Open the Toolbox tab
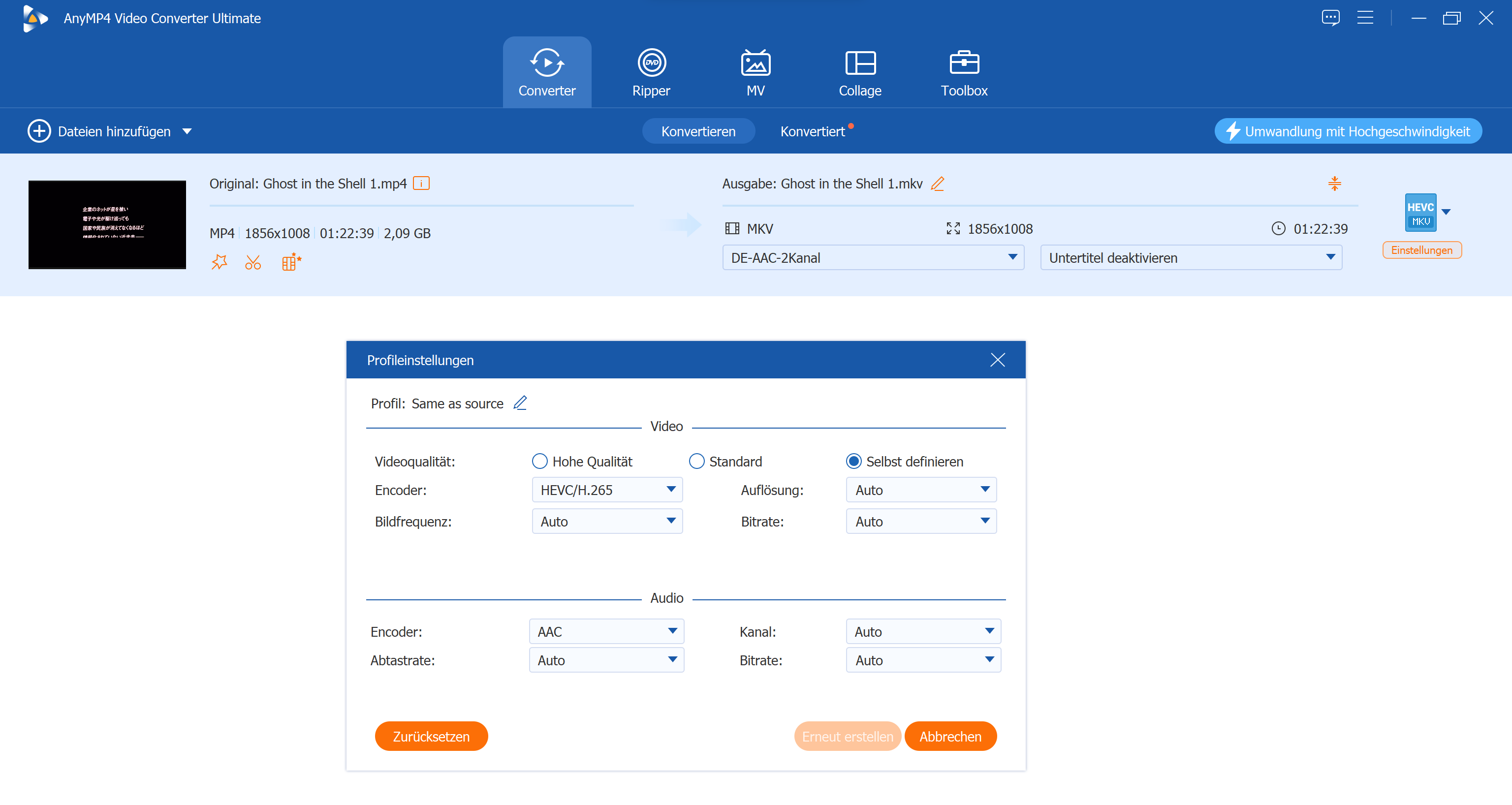 click(964, 72)
